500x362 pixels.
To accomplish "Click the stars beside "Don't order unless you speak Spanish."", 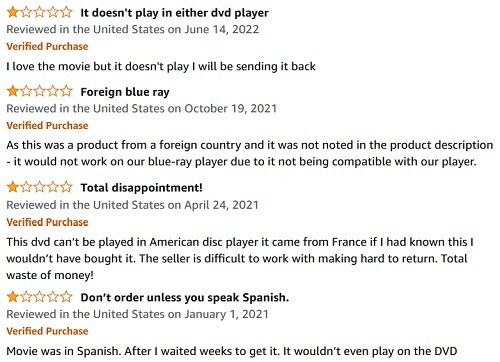I will click(39, 297).
